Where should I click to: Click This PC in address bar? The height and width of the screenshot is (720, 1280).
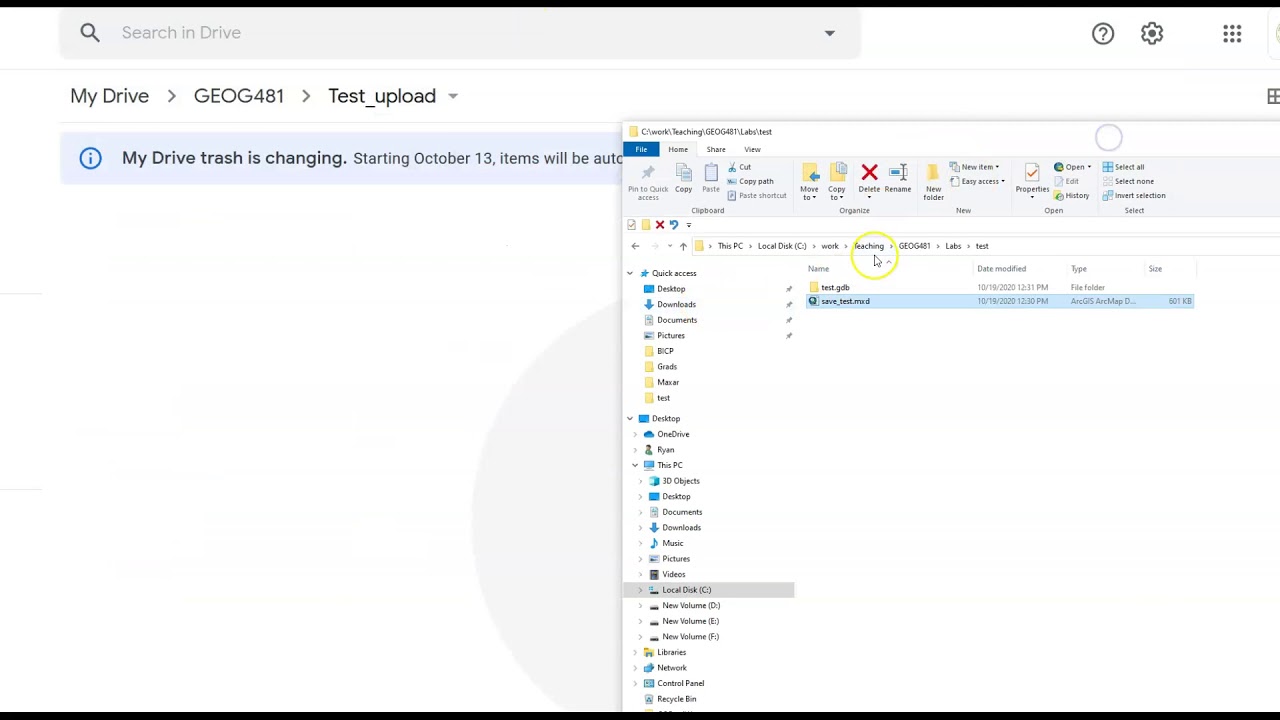pyautogui.click(x=730, y=246)
